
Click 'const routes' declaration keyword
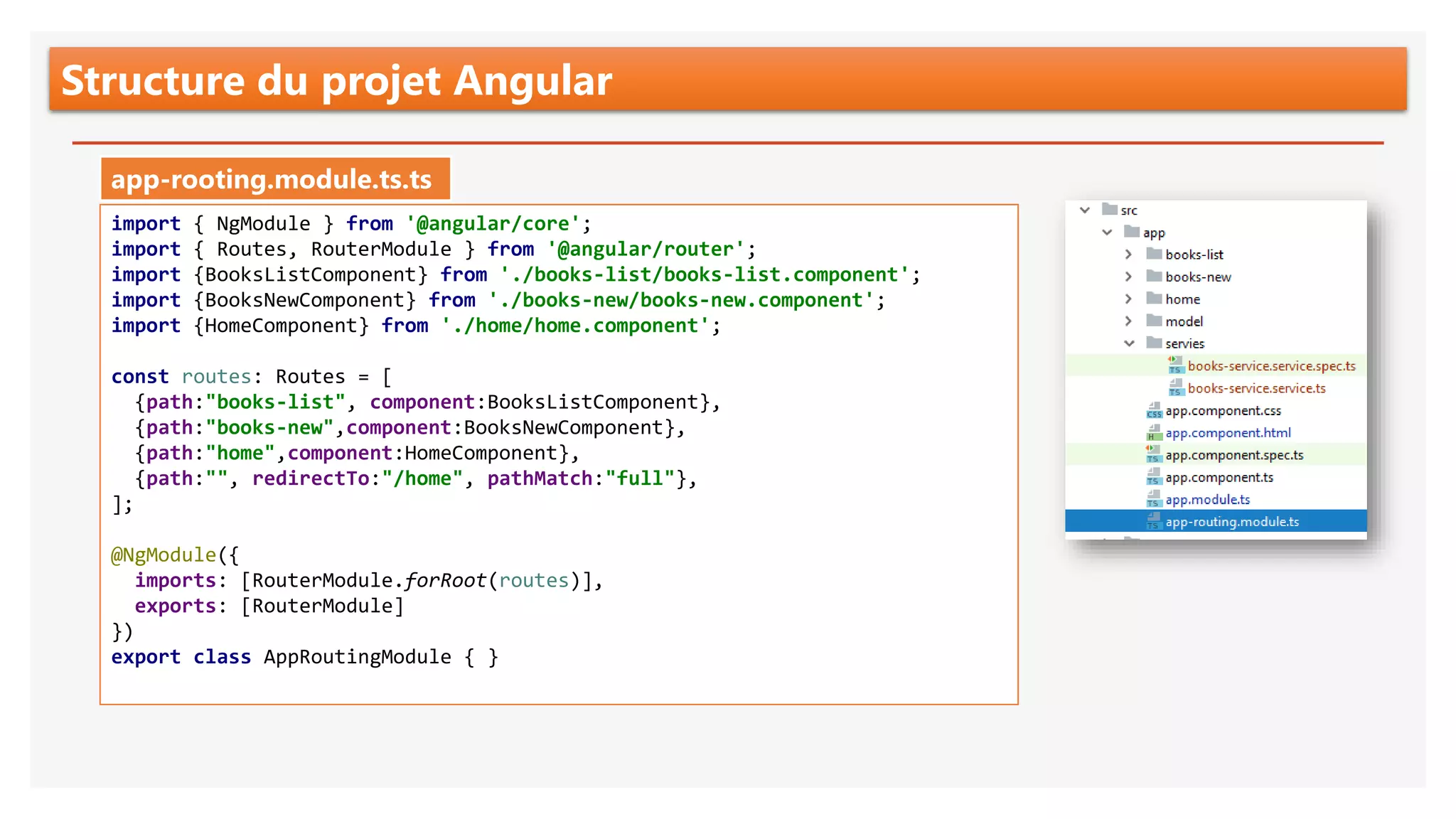click(140, 376)
